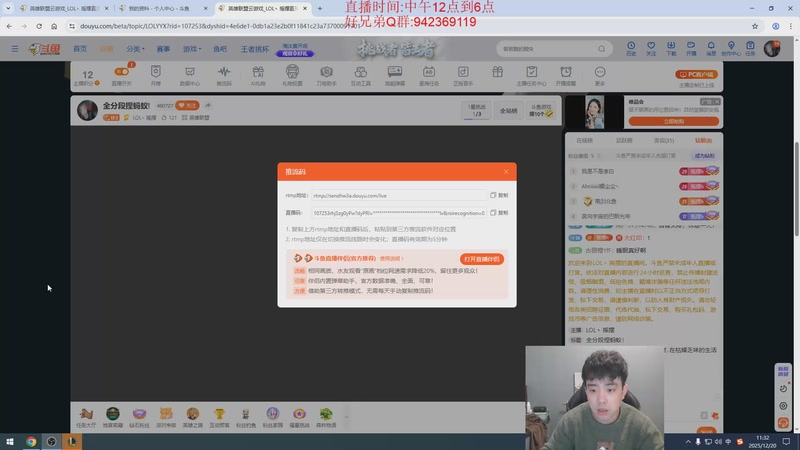The height and width of the screenshot is (450, 800).
Task: Expand the 更多 more tools icon
Action: 600,75
